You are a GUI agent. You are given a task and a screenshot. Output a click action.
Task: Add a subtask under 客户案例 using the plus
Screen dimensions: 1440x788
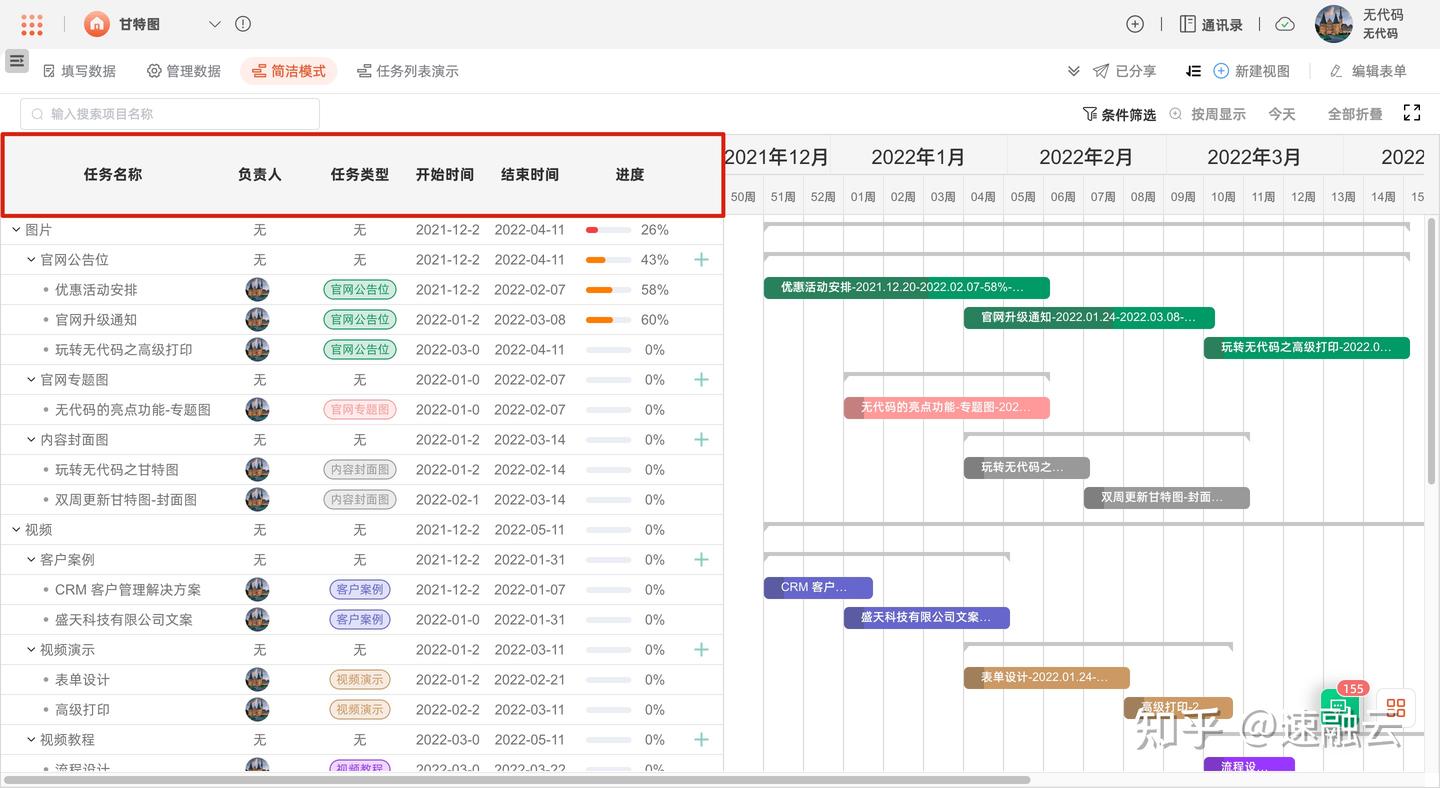click(701, 559)
